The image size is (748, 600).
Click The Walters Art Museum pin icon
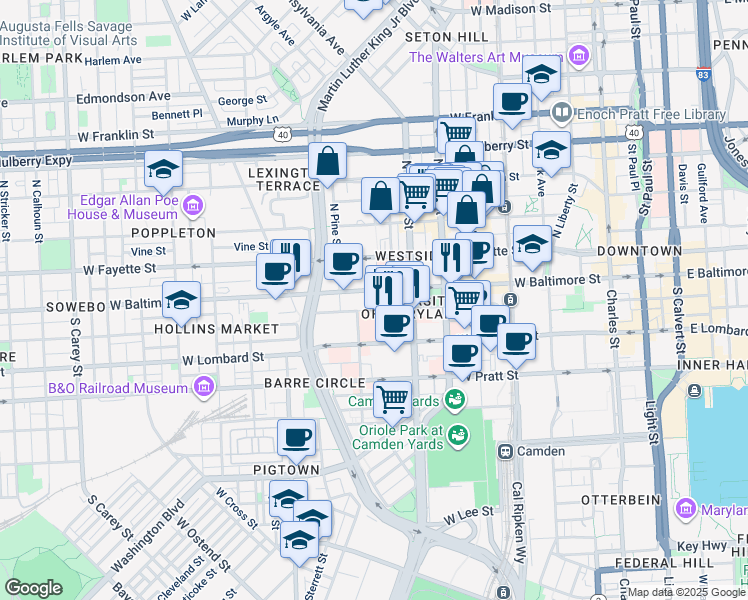579,55
